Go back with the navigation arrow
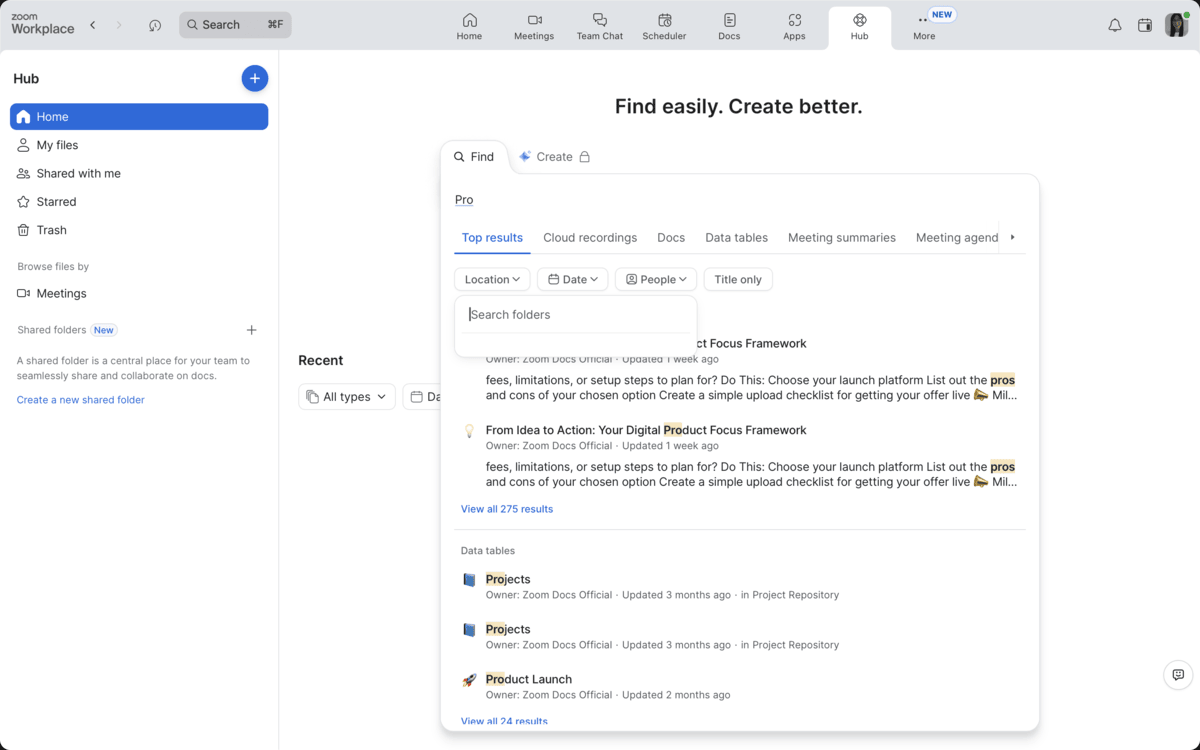 [93, 25]
